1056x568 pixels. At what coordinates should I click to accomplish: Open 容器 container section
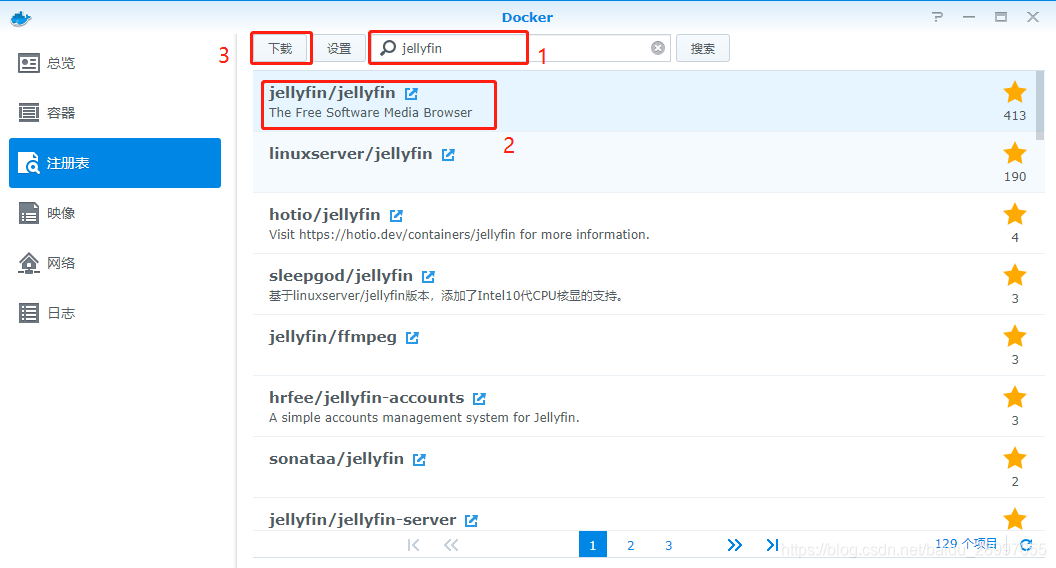114,113
